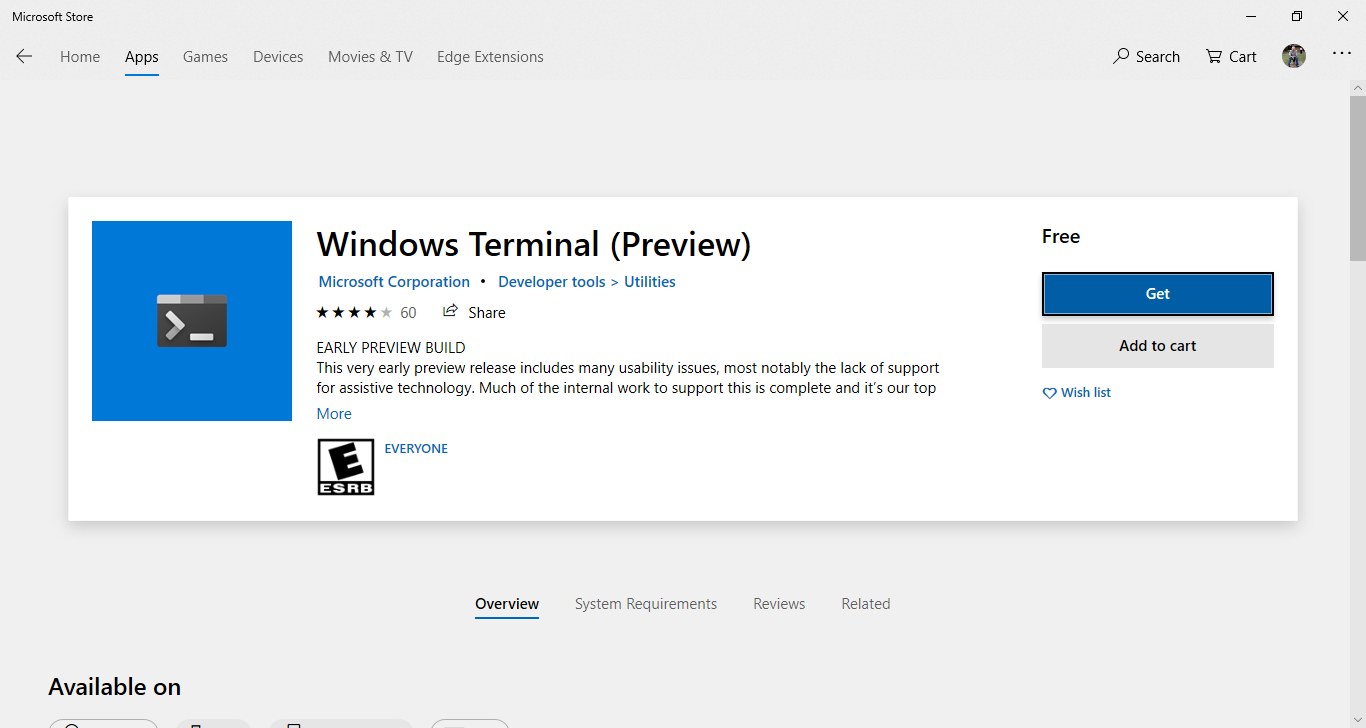Restore down the Microsoft Store window
Screen dimensions: 1366x728
[x=1297, y=16]
